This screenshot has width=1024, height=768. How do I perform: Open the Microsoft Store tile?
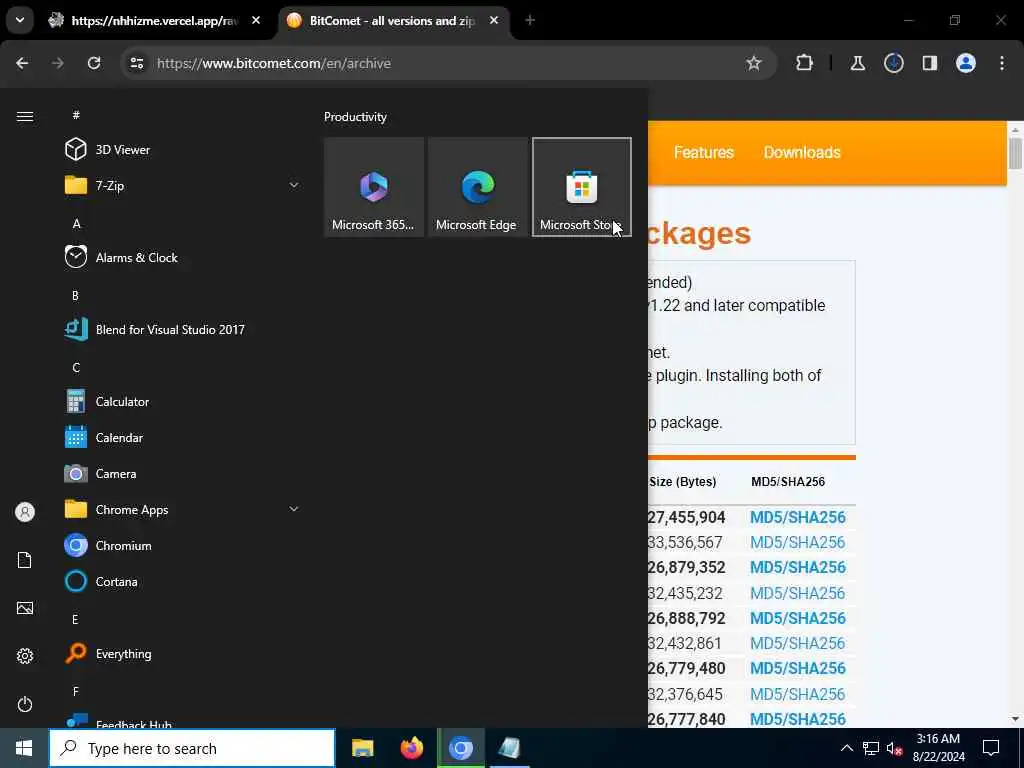point(582,187)
